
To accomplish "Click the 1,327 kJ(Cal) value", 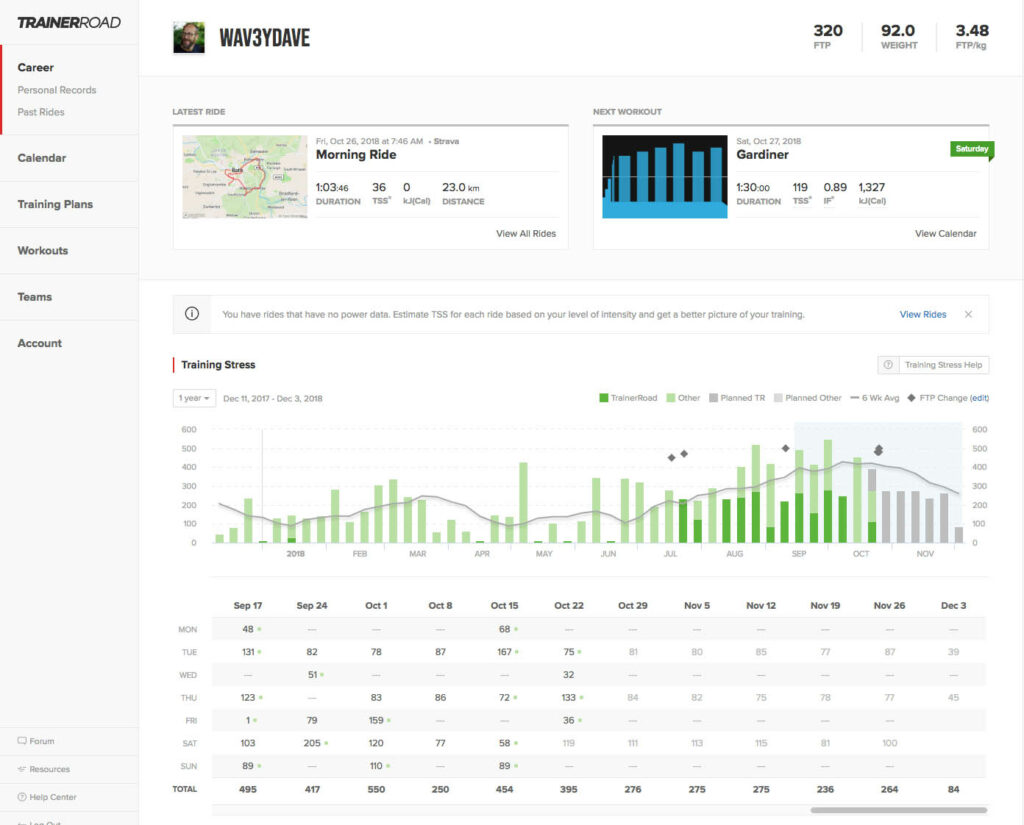I will (872, 187).
